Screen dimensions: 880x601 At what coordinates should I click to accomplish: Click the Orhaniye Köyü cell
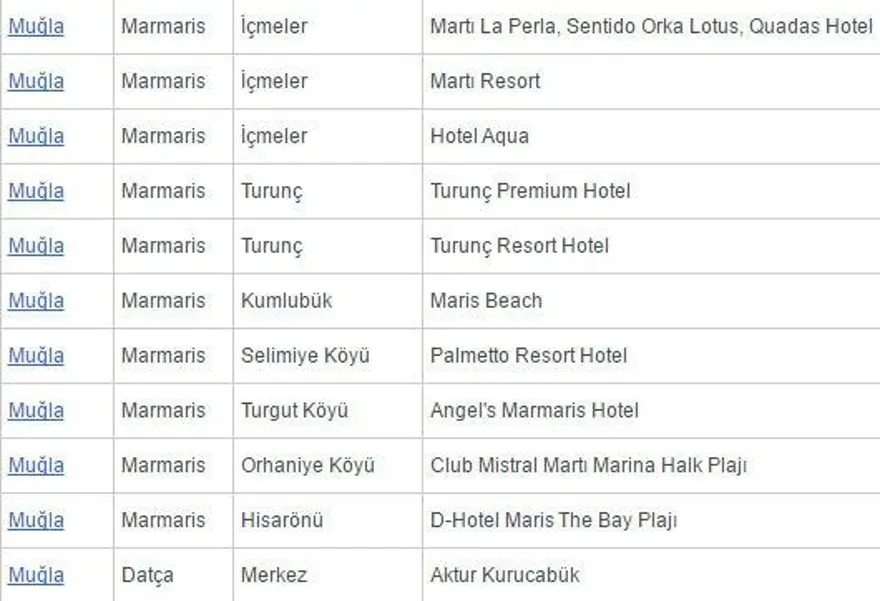[x=303, y=465]
